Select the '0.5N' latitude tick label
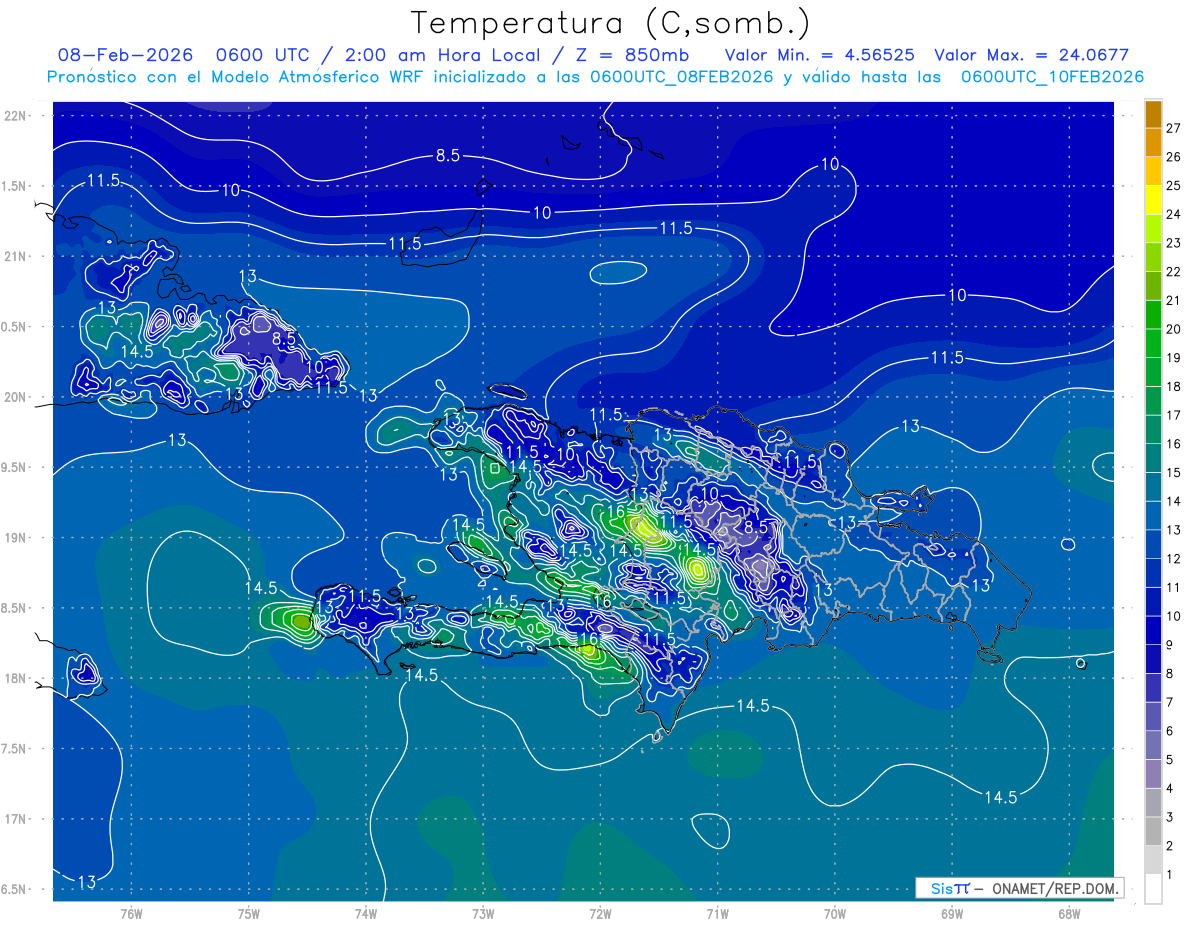This screenshot has height=927, width=1200. [15, 327]
